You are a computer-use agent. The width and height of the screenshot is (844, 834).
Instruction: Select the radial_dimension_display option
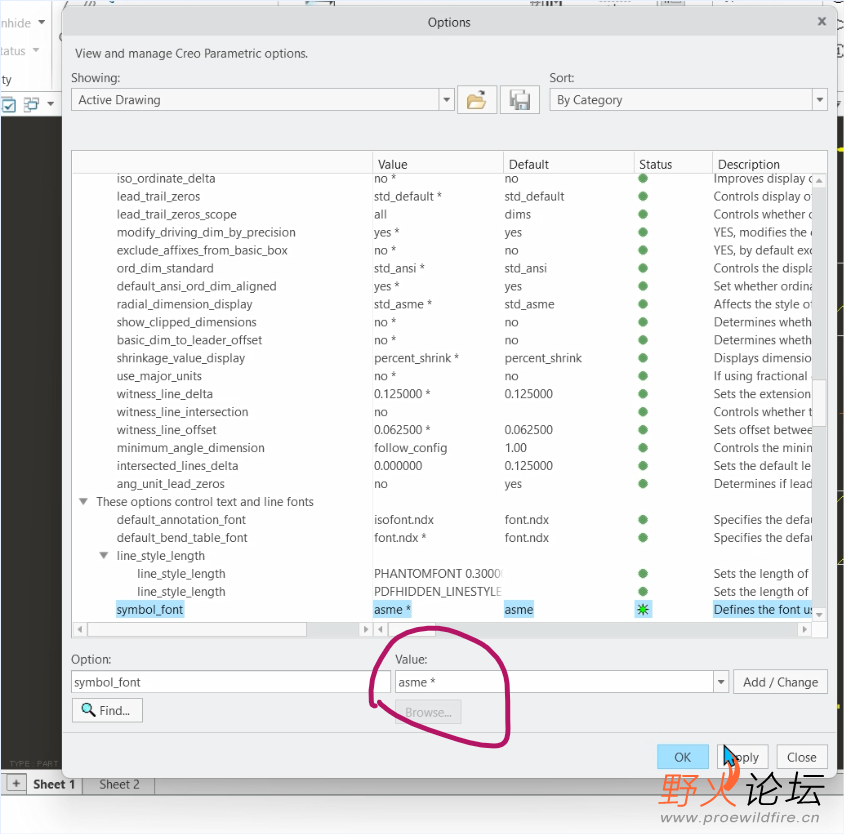coord(184,304)
